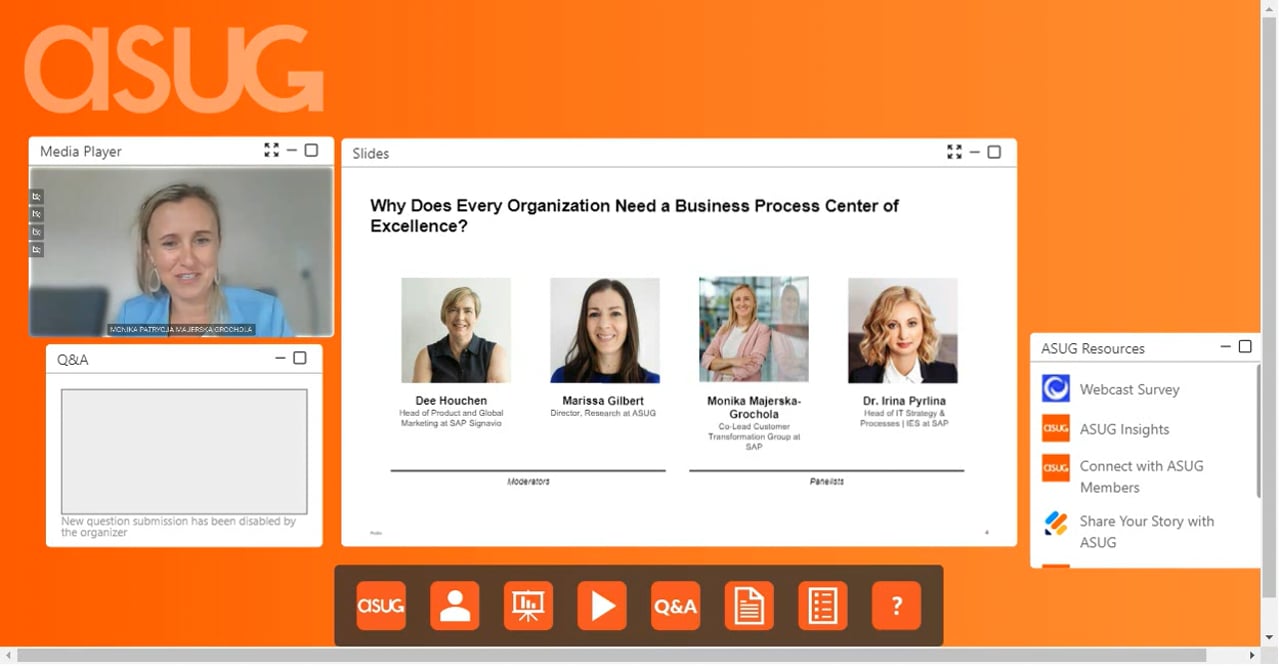Image resolution: width=1280 pixels, height=666 pixels.
Task: Open the survey checklist icon in dock
Action: (823, 606)
